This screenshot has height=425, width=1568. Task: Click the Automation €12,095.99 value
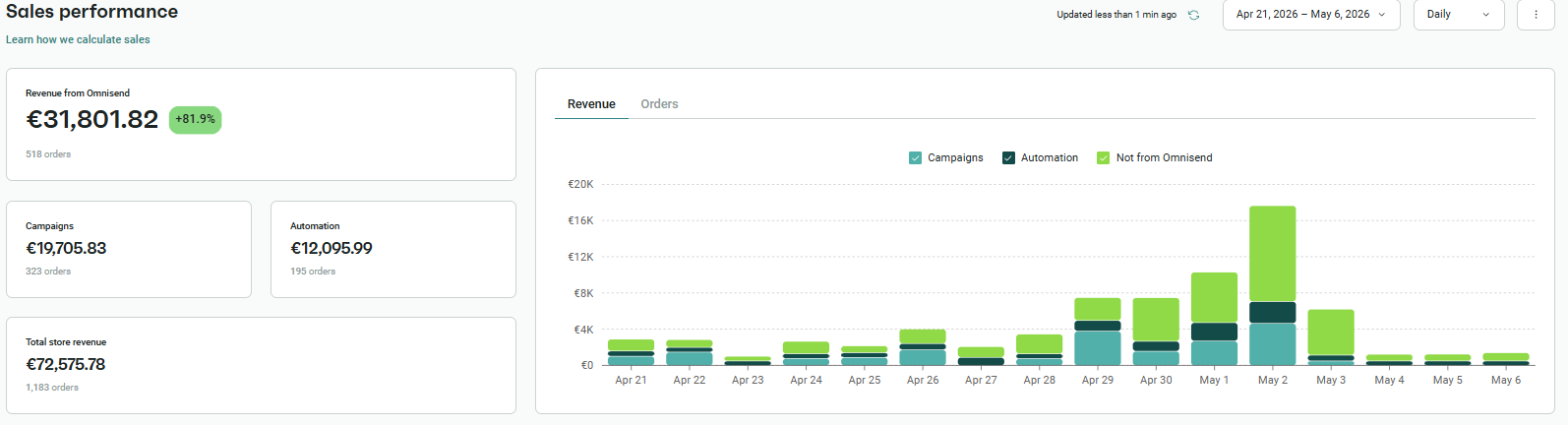[x=332, y=248]
